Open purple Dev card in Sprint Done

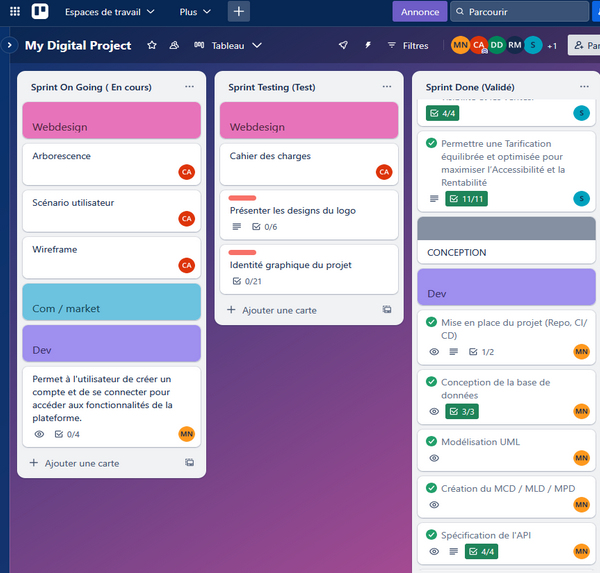tap(506, 287)
